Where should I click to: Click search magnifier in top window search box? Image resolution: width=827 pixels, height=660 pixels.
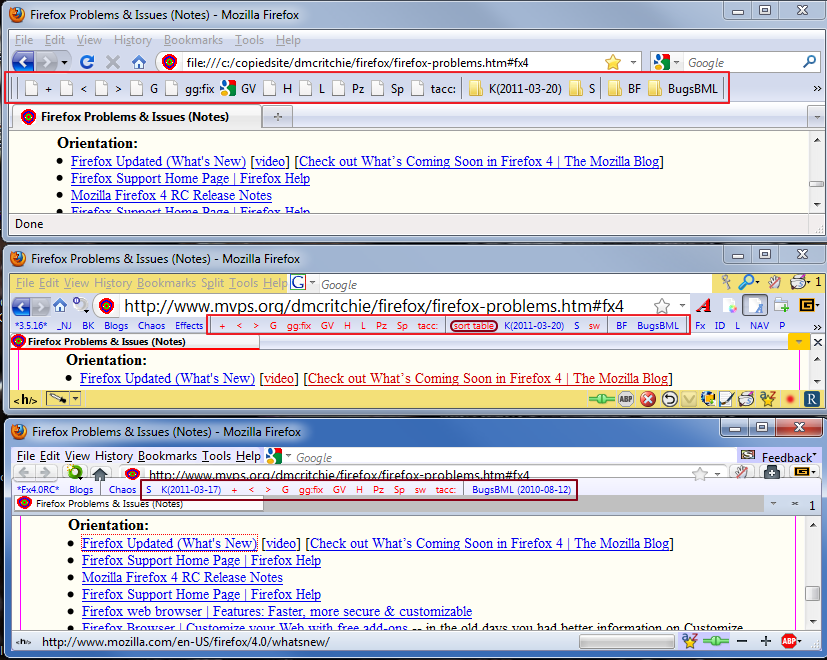(809, 62)
